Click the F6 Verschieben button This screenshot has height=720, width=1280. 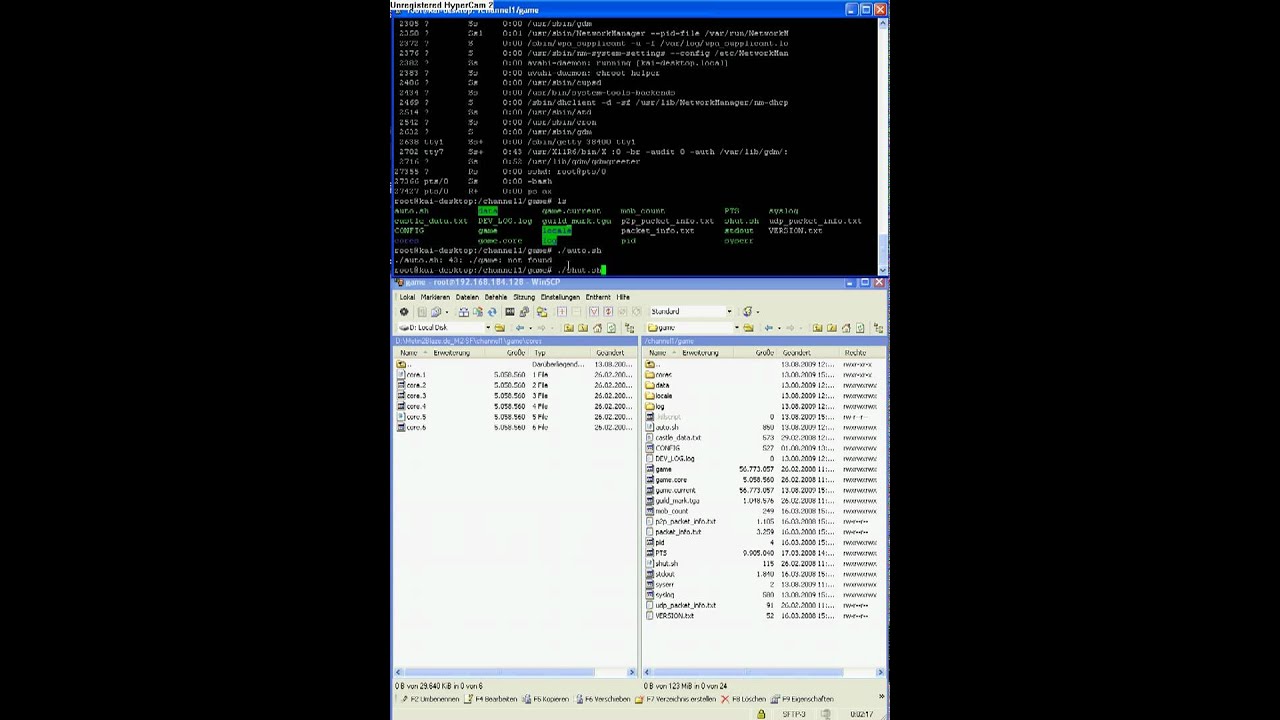(x=602, y=699)
